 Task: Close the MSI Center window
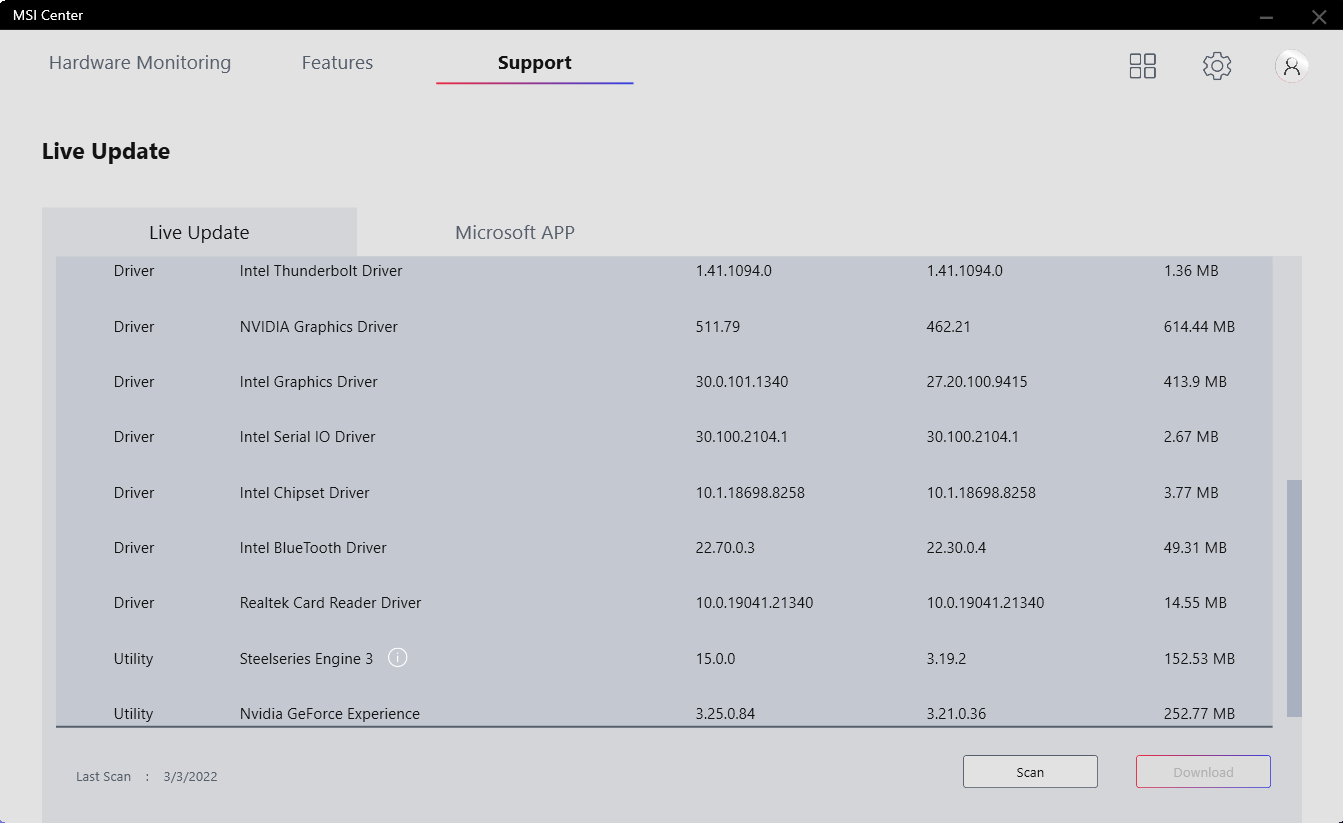(x=1318, y=16)
